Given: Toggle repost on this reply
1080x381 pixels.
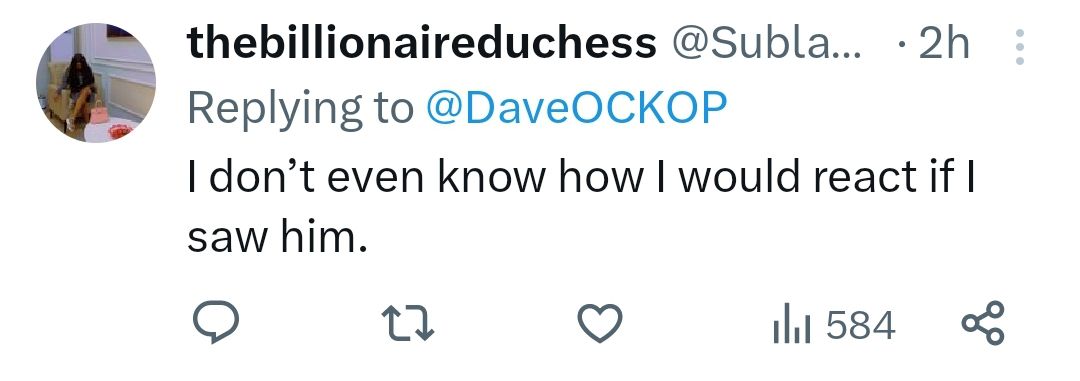Looking at the screenshot, I should tap(408, 325).
